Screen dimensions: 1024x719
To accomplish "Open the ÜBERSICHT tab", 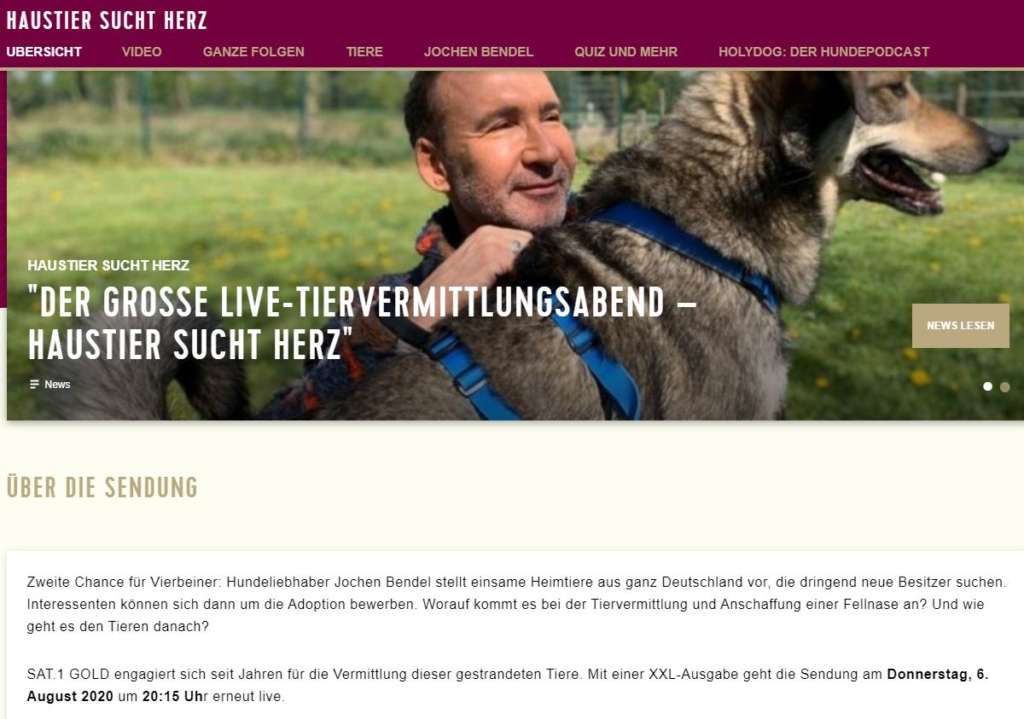I will (44, 52).
